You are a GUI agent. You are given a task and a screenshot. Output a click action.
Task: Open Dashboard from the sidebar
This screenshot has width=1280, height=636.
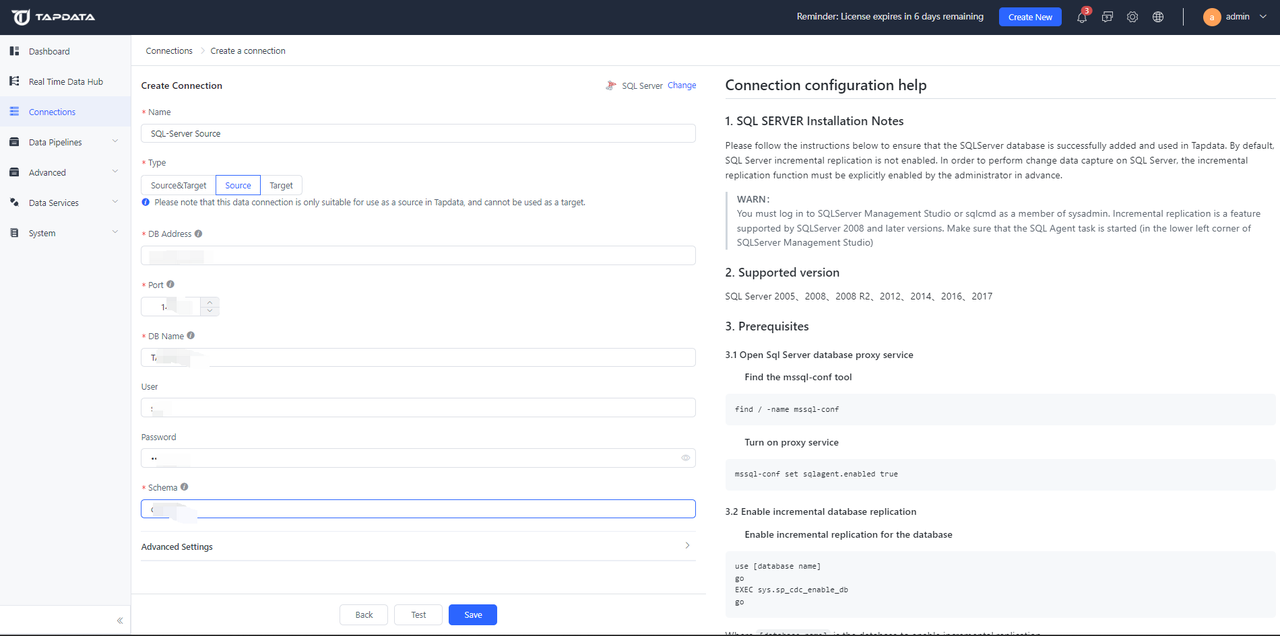coord(65,51)
